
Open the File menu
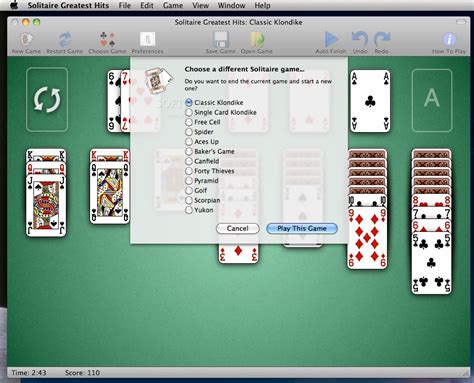(125, 5)
